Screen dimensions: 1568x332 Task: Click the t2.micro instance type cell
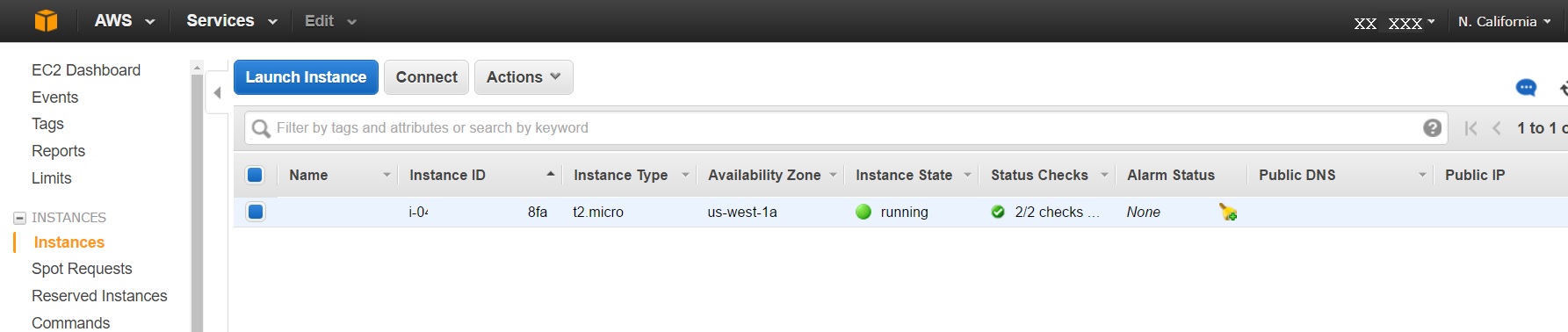(598, 212)
